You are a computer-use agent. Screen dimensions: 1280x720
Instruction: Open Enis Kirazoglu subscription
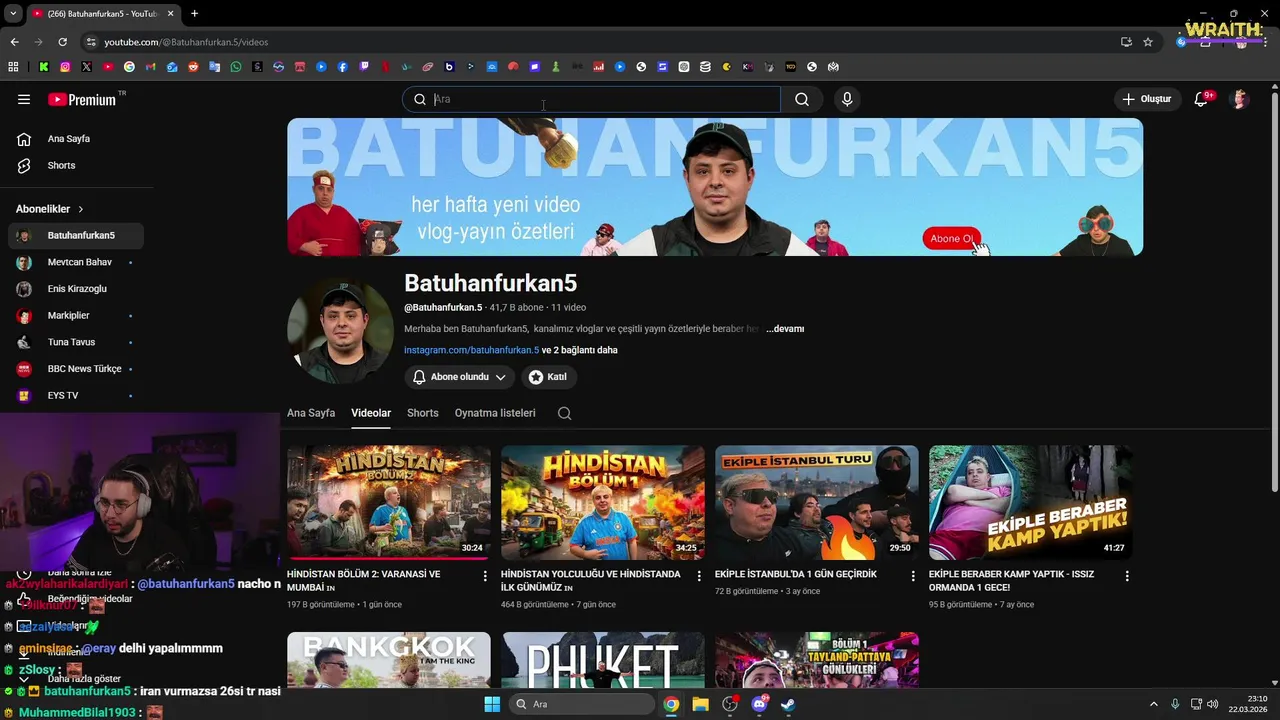(76, 289)
